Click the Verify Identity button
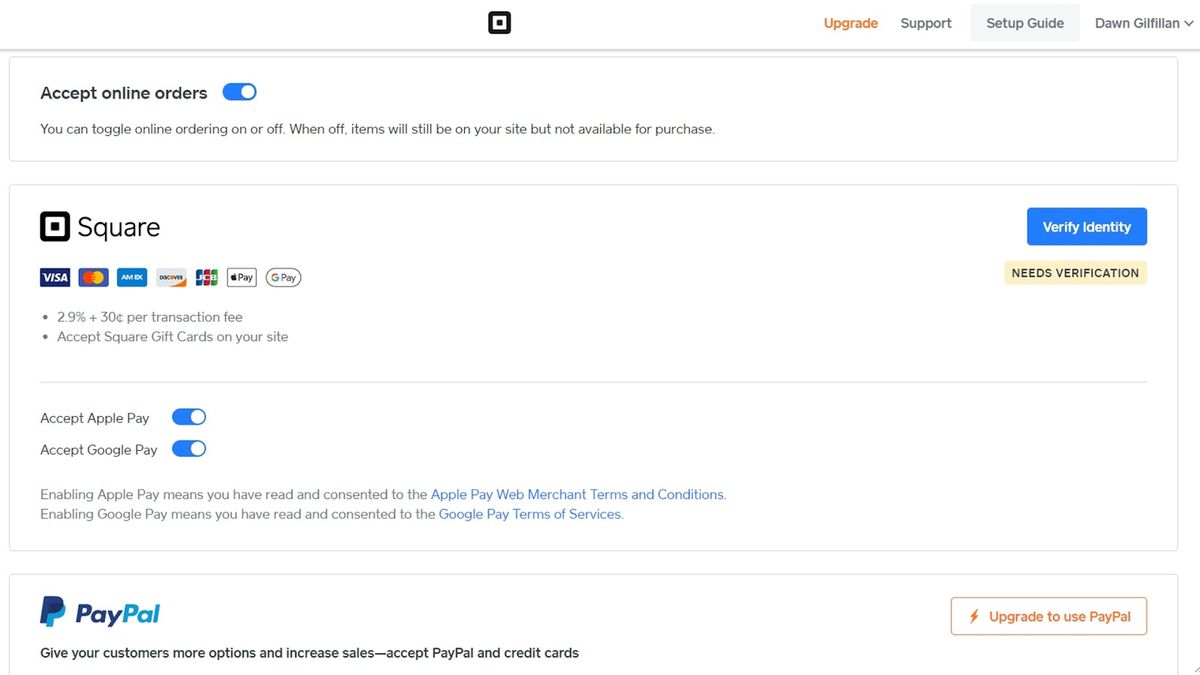1200x675 pixels. (1086, 226)
